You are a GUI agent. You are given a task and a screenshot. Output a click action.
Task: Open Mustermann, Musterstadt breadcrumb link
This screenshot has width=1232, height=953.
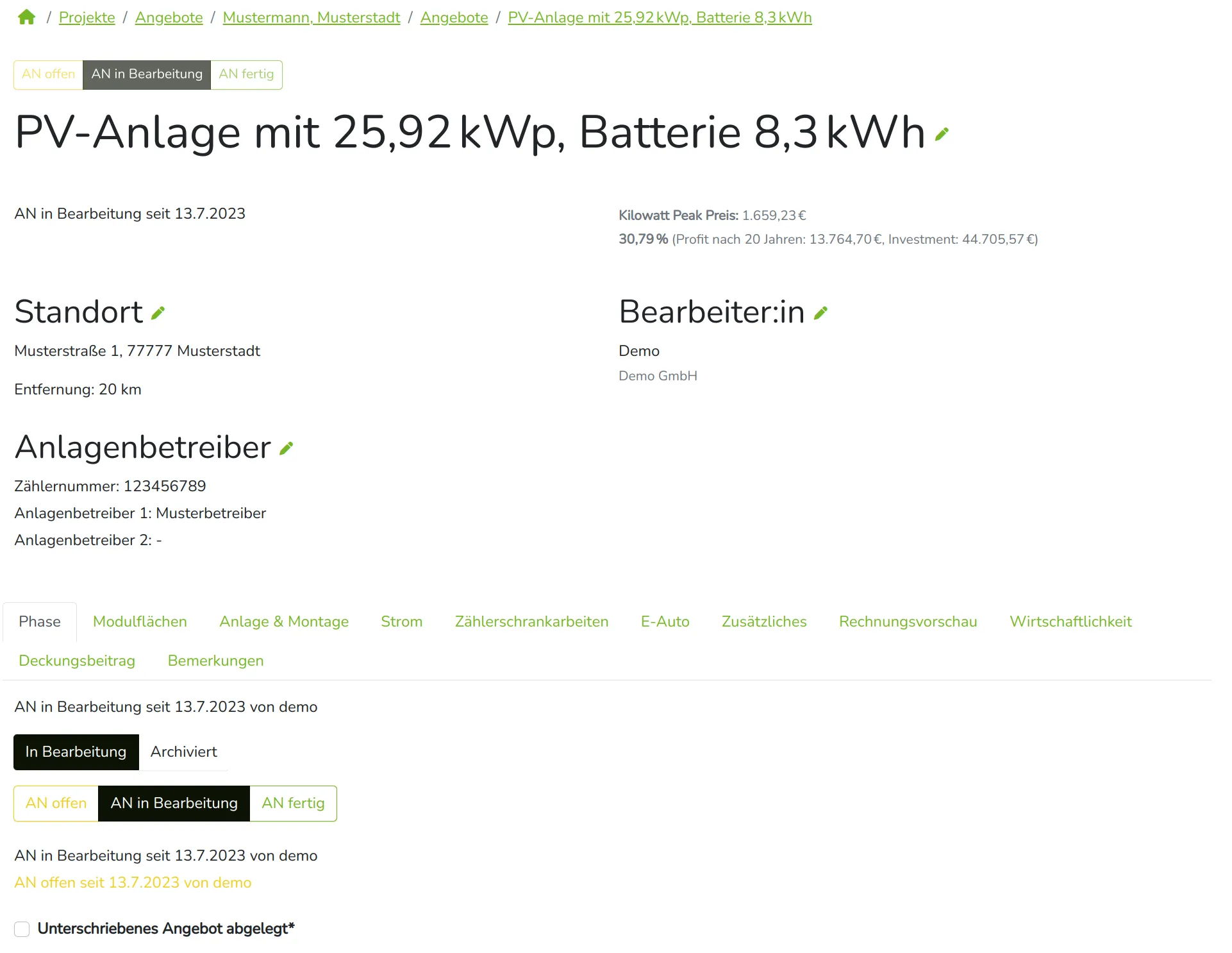point(312,17)
